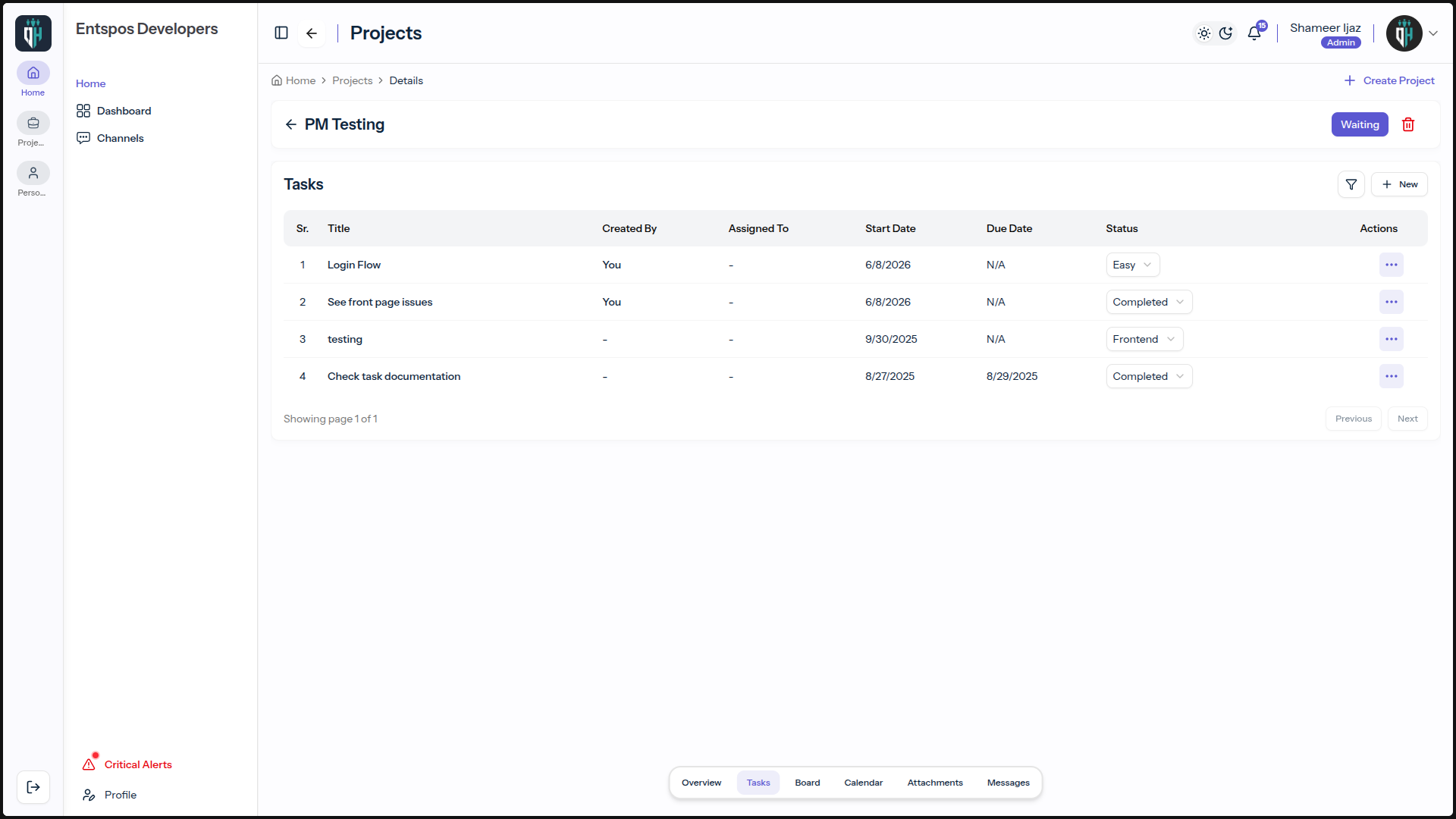Click the Next page button

click(x=1407, y=419)
